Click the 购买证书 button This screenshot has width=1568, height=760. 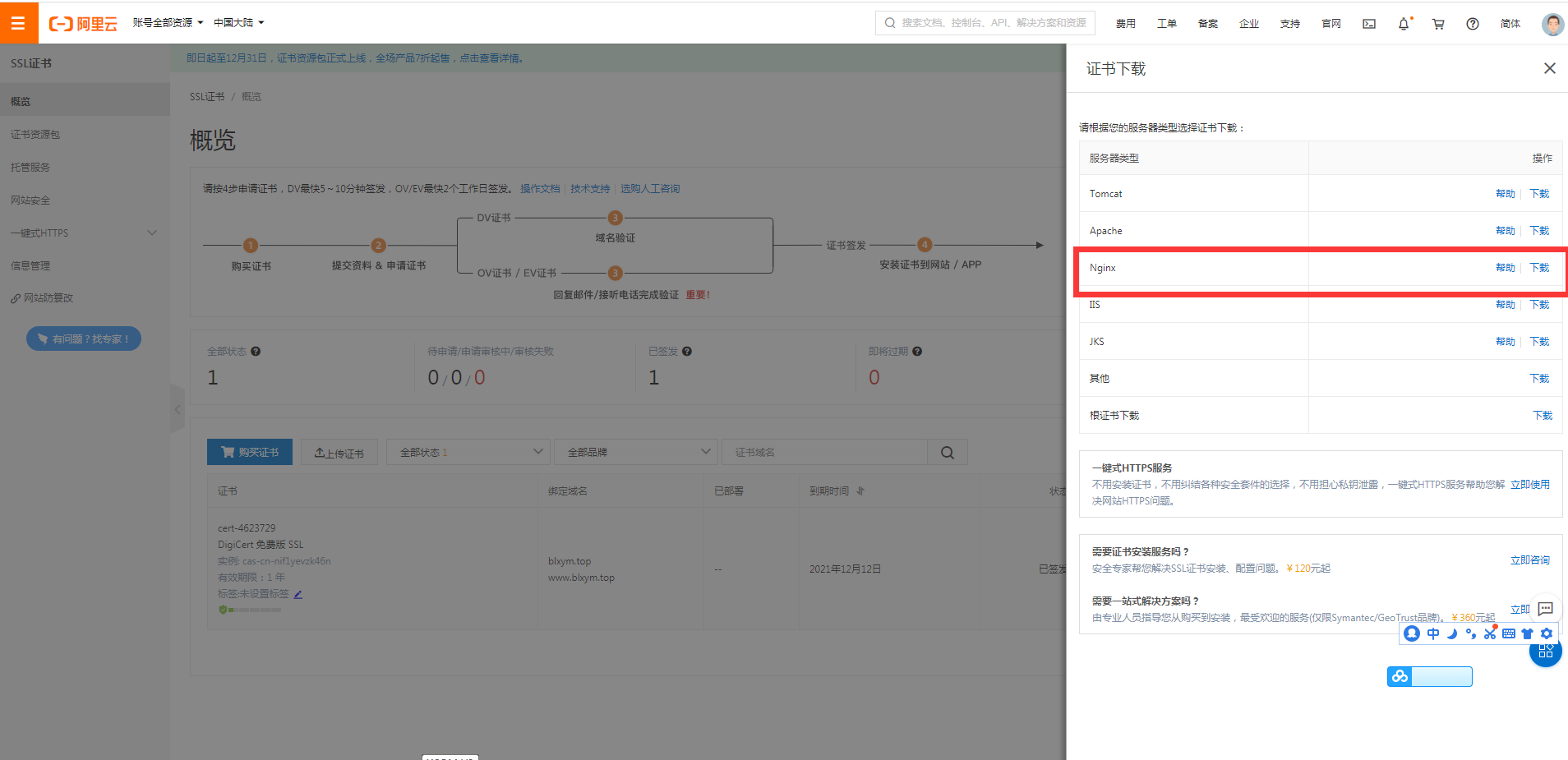click(x=250, y=453)
